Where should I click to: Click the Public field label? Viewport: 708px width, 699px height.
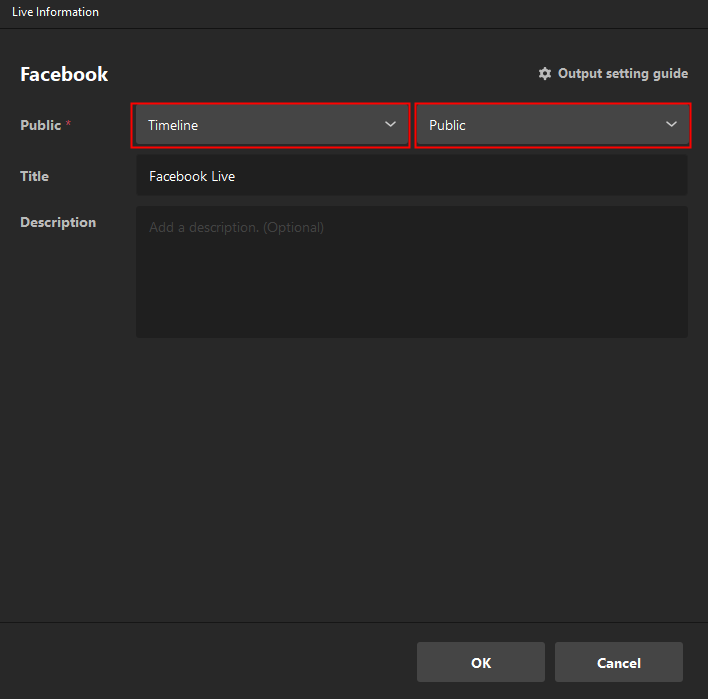coord(40,125)
